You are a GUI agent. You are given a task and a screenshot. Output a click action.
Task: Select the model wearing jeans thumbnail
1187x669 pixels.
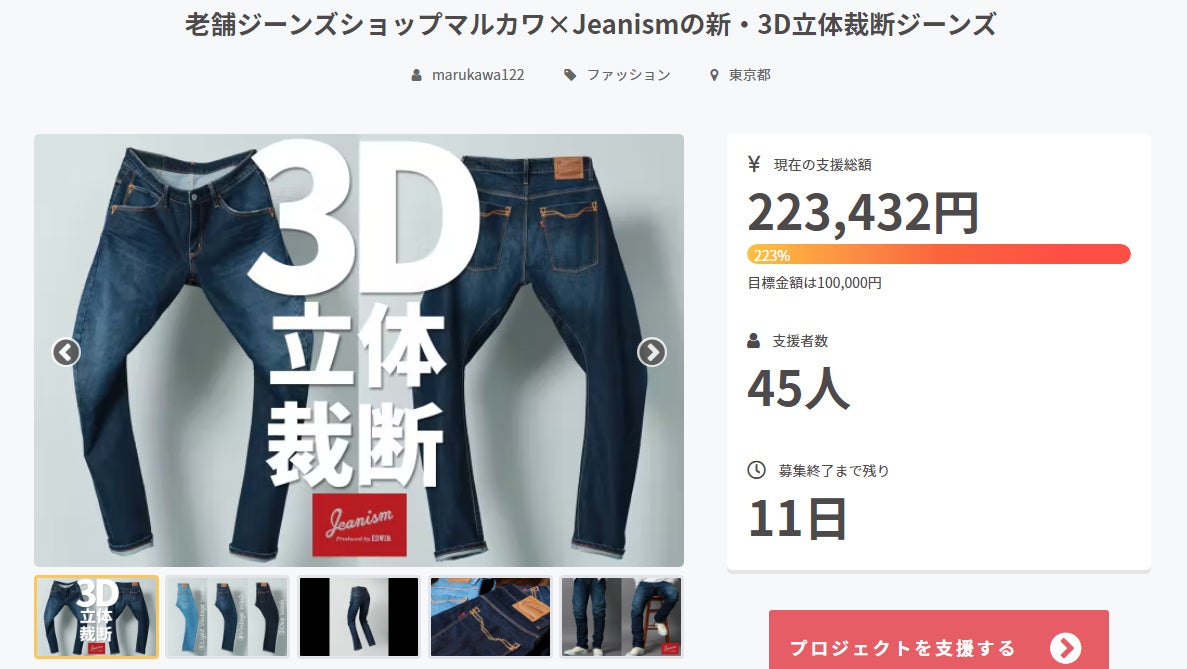click(x=622, y=617)
